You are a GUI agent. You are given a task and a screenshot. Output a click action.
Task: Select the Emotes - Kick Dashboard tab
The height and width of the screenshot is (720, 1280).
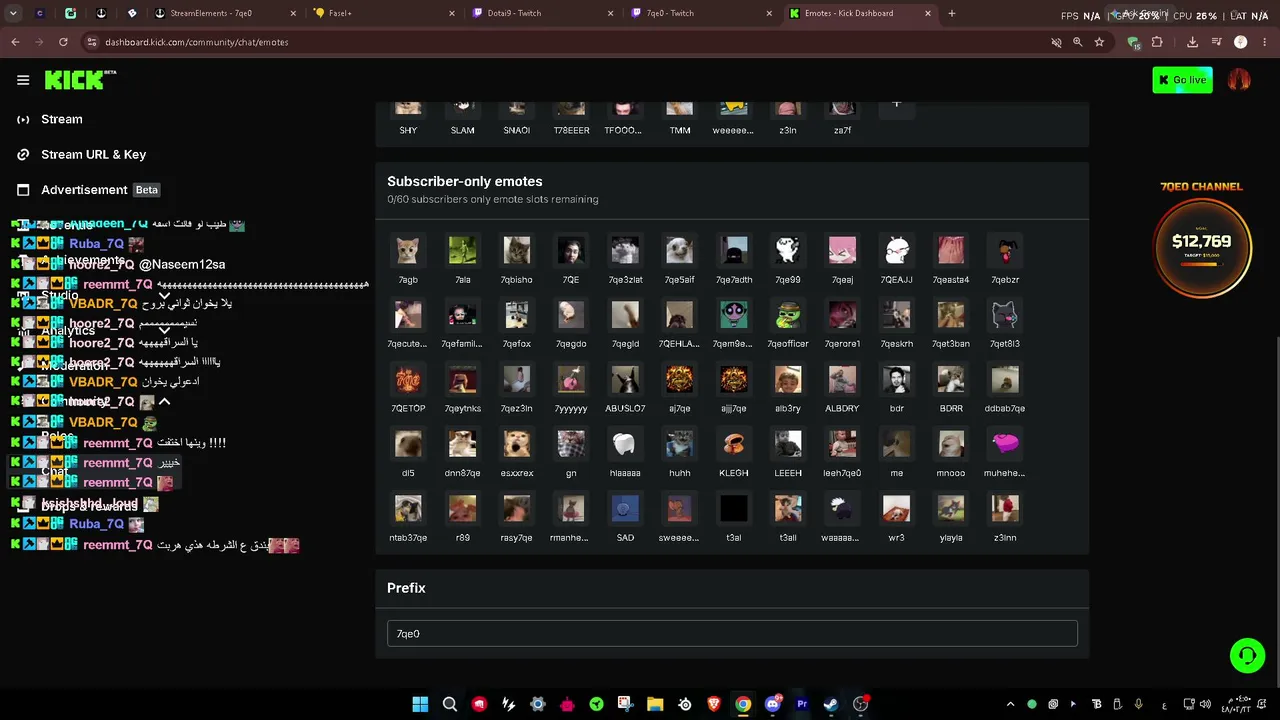(859, 14)
